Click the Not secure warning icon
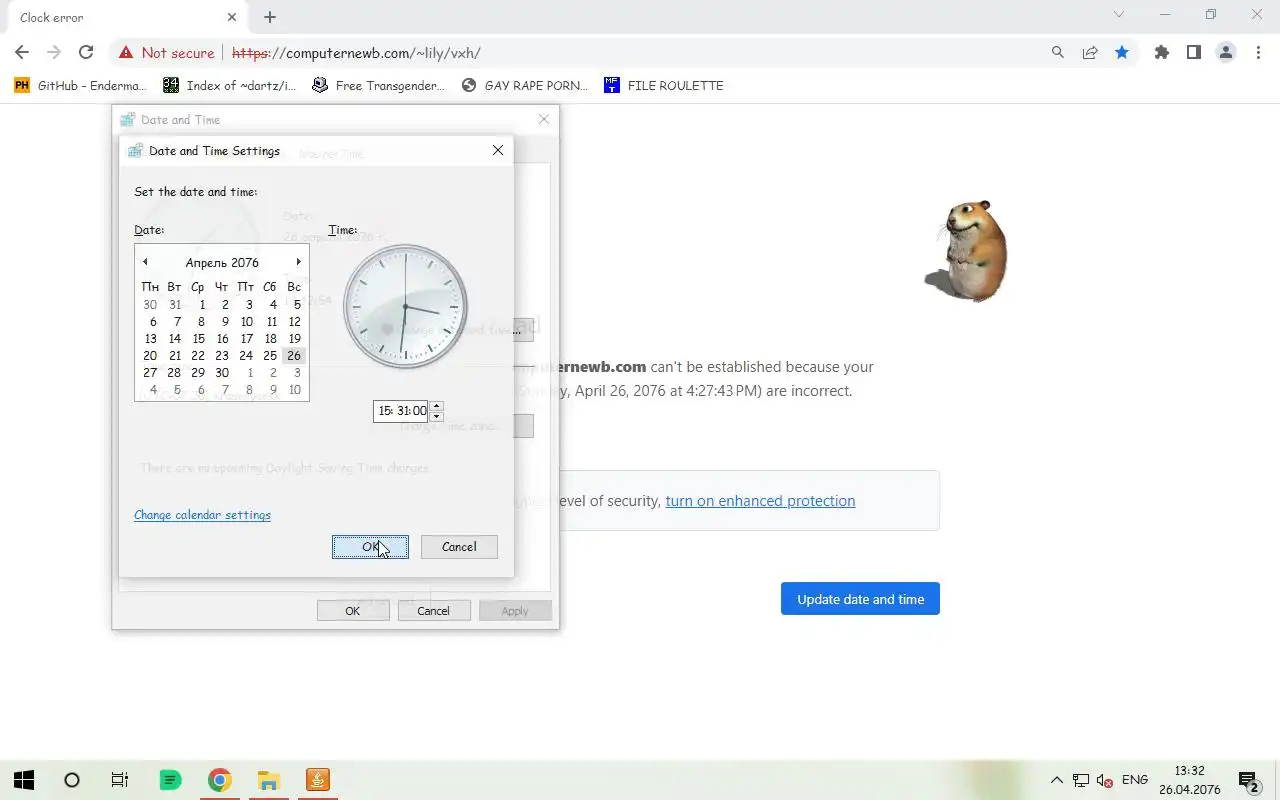 click(x=126, y=53)
